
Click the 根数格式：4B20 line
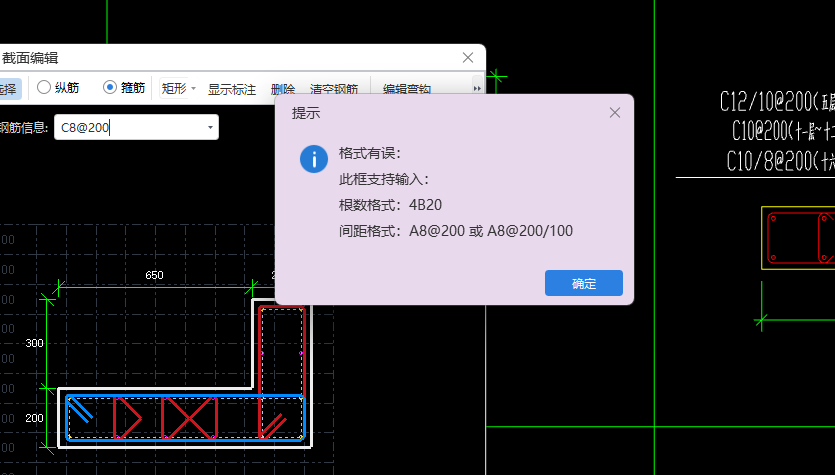390,205
